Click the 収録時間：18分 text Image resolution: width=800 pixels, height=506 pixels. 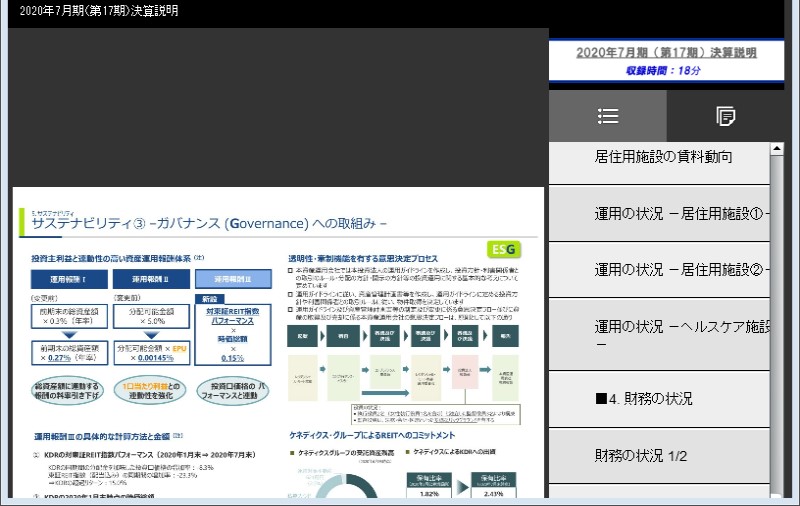663,70
